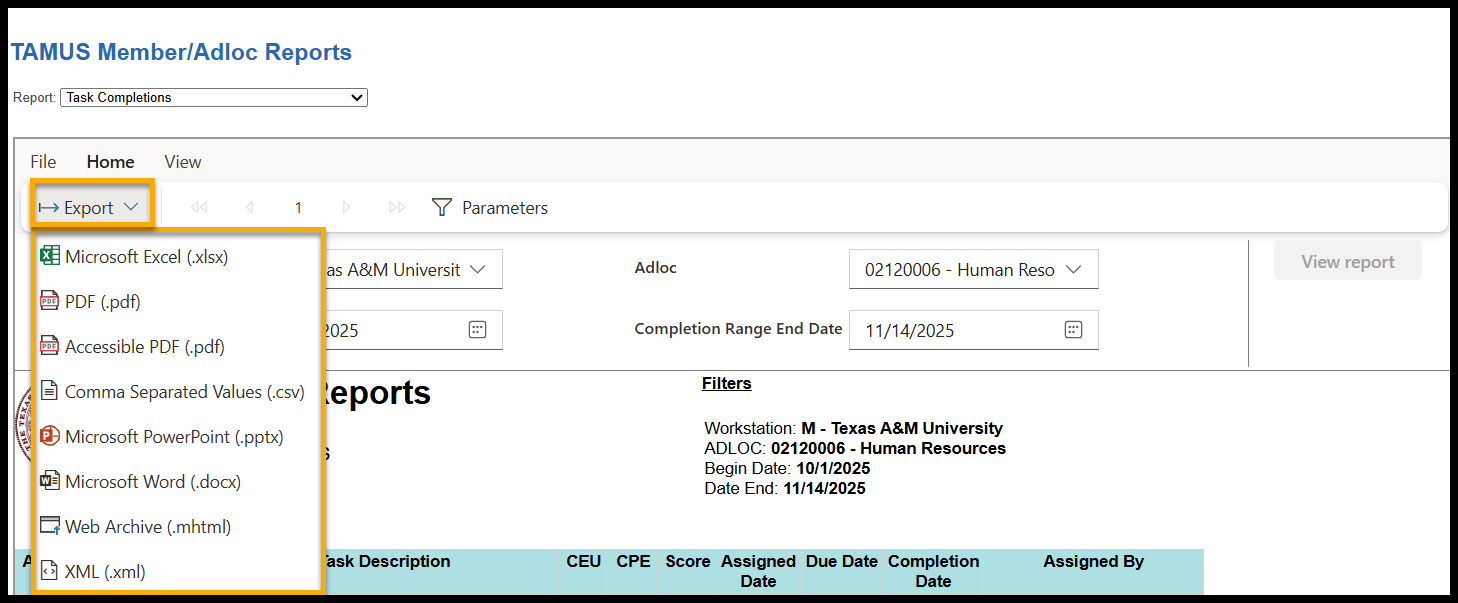Screen dimensions: 1458x603
Task: Click the Accessible PDF icon
Action: coord(49,347)
